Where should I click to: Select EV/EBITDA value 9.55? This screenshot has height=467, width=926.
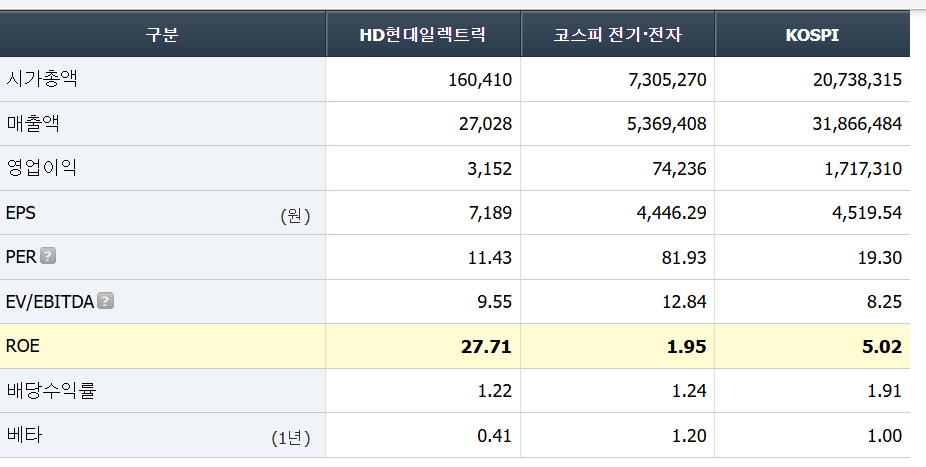pyautogui.click(x=494, y=302)
